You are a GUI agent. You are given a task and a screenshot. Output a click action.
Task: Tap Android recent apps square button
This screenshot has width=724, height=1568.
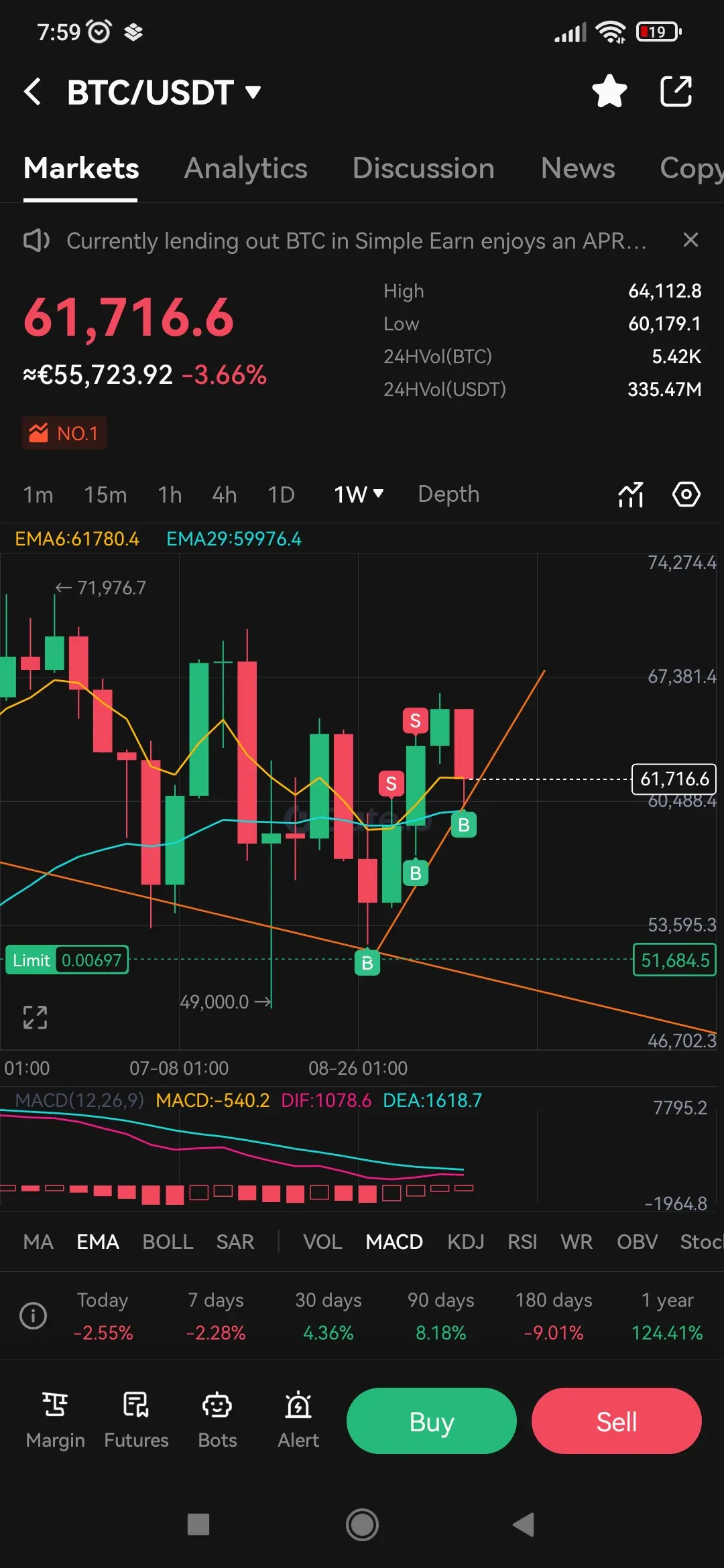pyautogui.click(x=198, y=1524)
